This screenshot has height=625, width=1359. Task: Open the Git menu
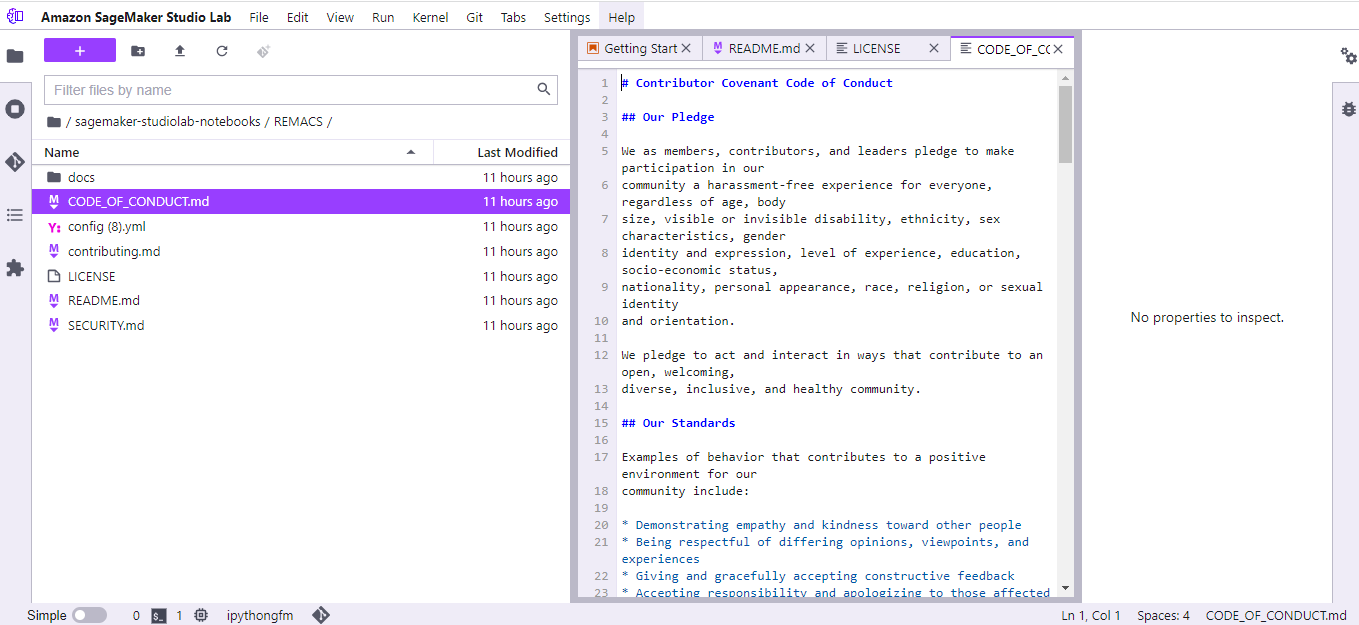click(475, 17)
